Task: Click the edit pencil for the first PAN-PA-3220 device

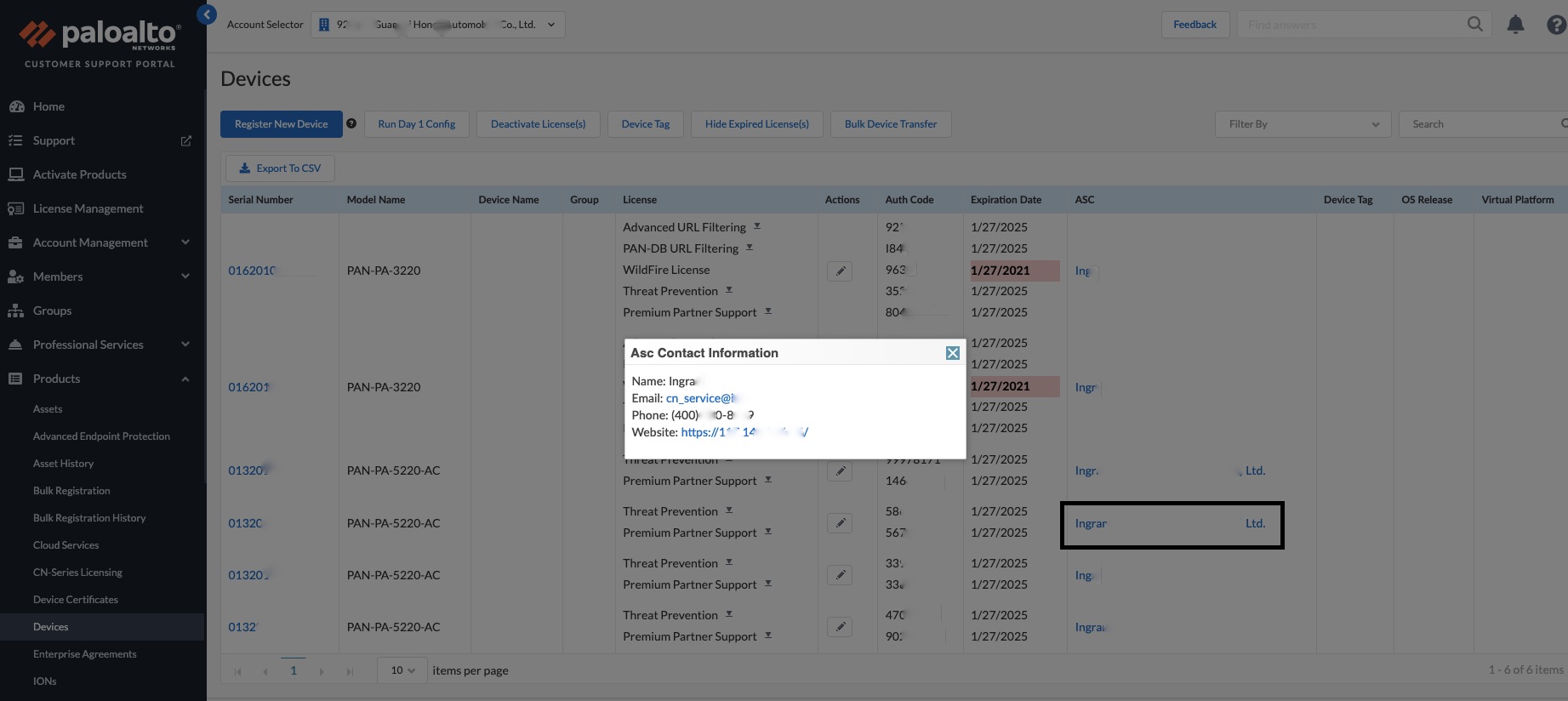Action: click(x=840, y=271)
